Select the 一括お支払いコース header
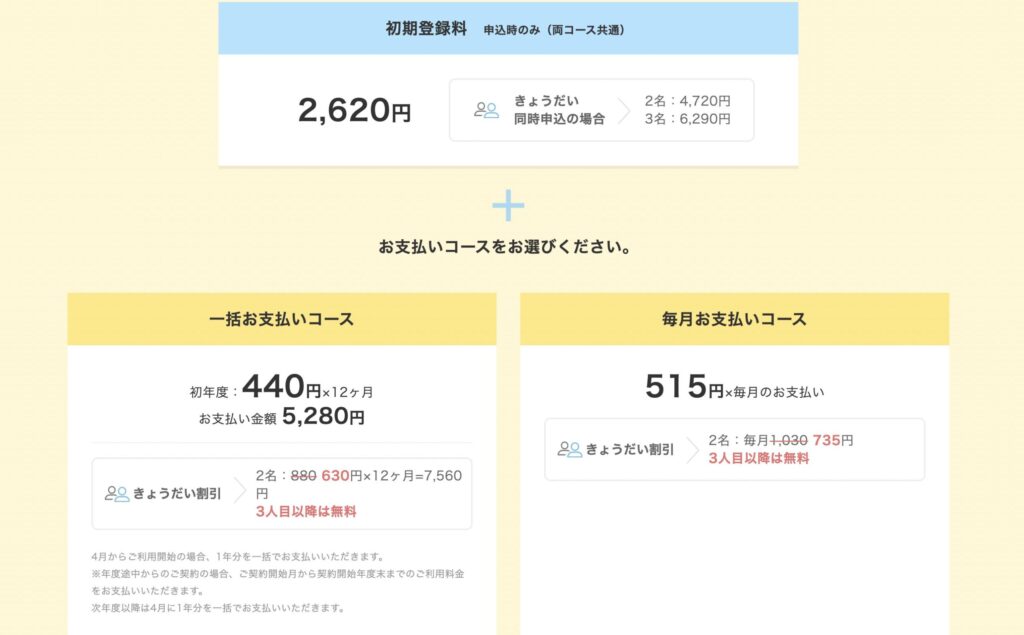This screenshot has width=1024, height=635. 282,320
